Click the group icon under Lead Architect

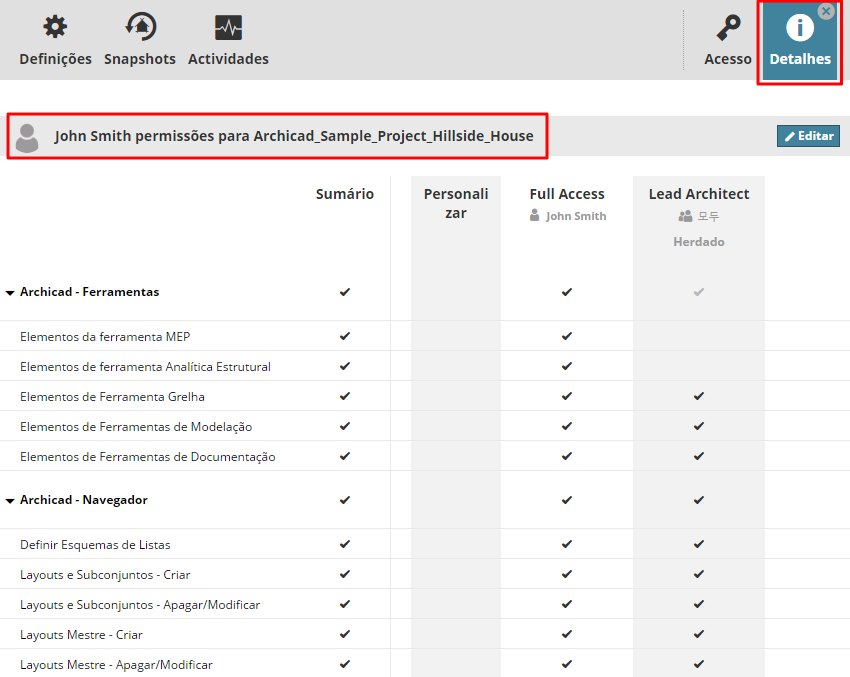[685, 216]
